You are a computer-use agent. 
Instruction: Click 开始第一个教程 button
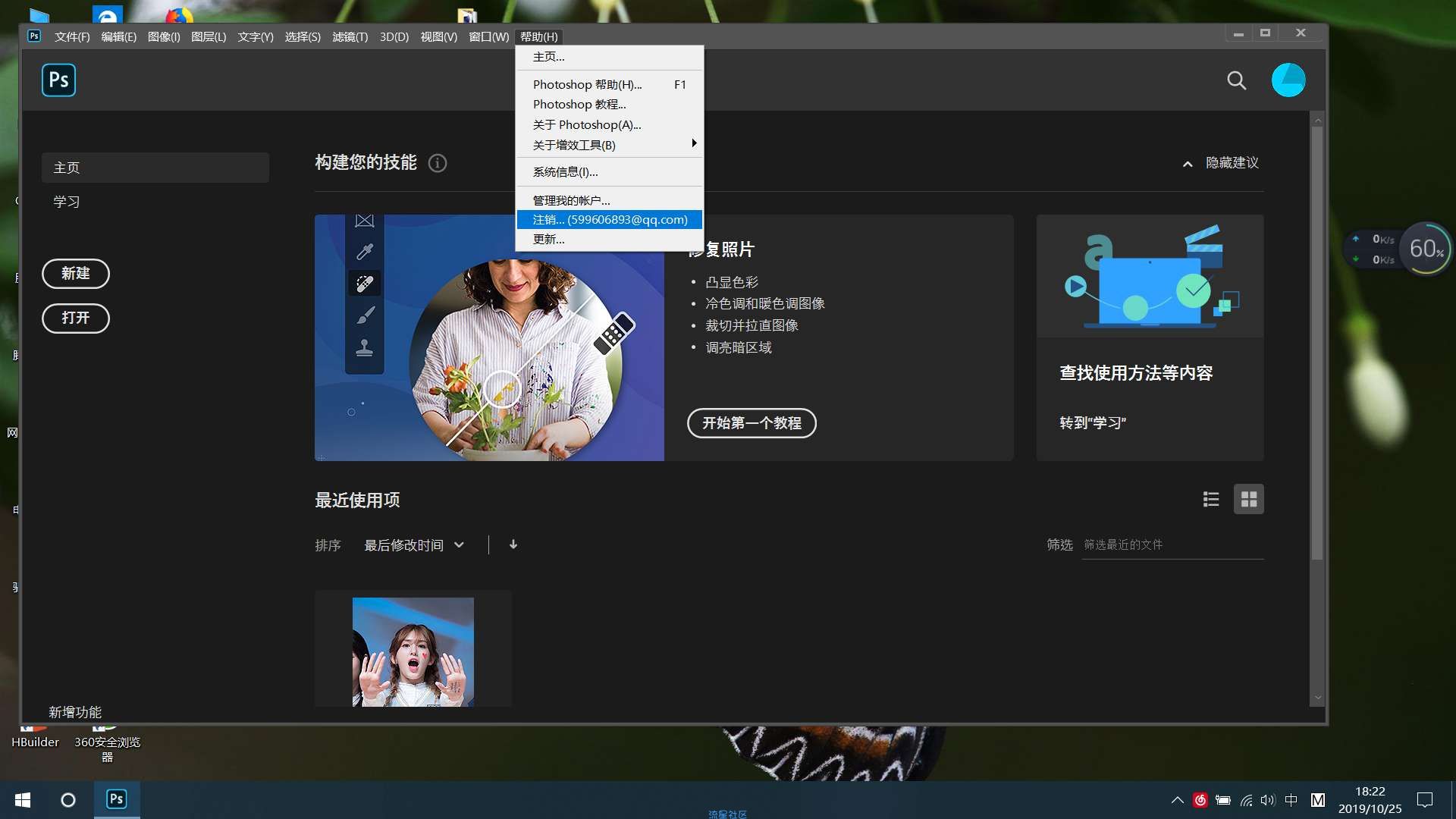(752, 423)
